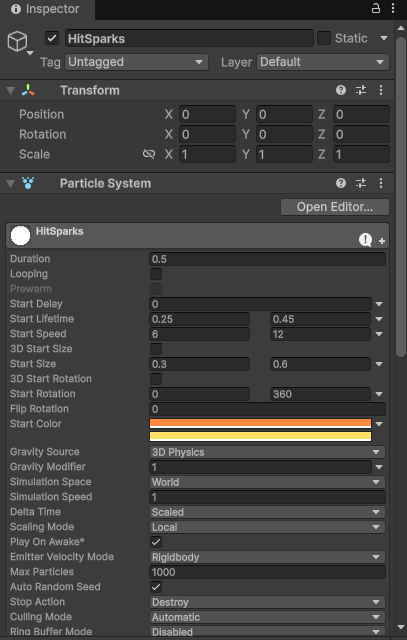Image resolution: width=407 pixels, height=640 pixels.
Task: Open Transform component context menu
Action: pyautogui.click(x=381, y=90)
